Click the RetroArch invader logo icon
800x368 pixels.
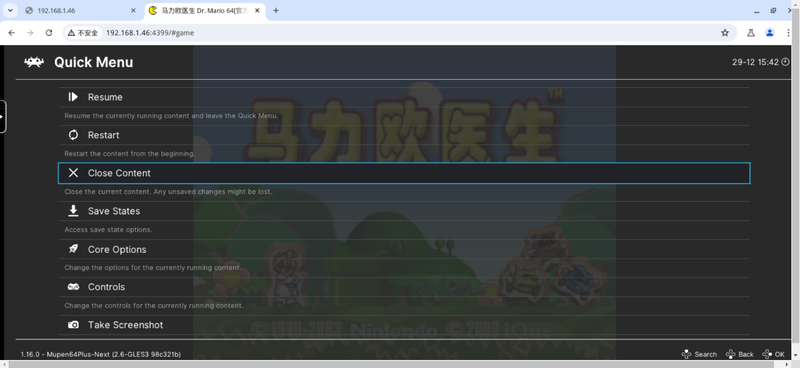pos(34,62)
